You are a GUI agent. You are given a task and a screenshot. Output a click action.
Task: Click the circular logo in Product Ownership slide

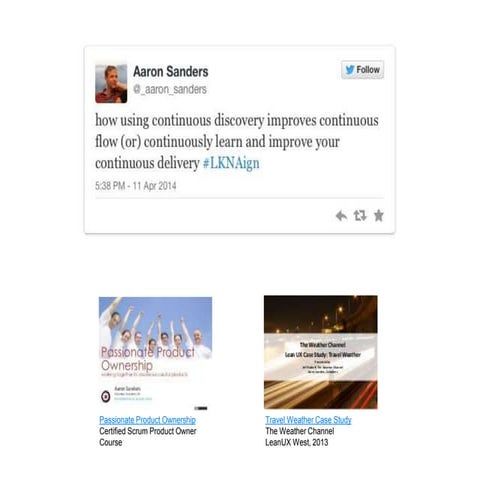(106, 396)
